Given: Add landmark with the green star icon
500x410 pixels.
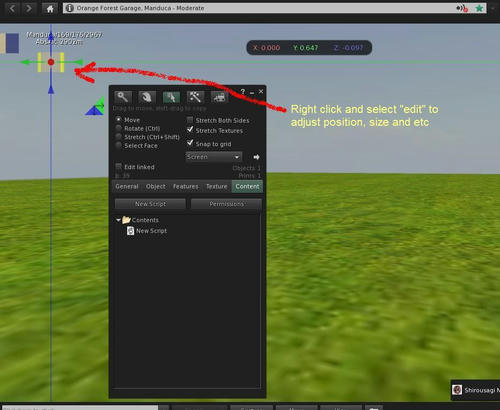Looking at the screenshot, I should (479, 8).
